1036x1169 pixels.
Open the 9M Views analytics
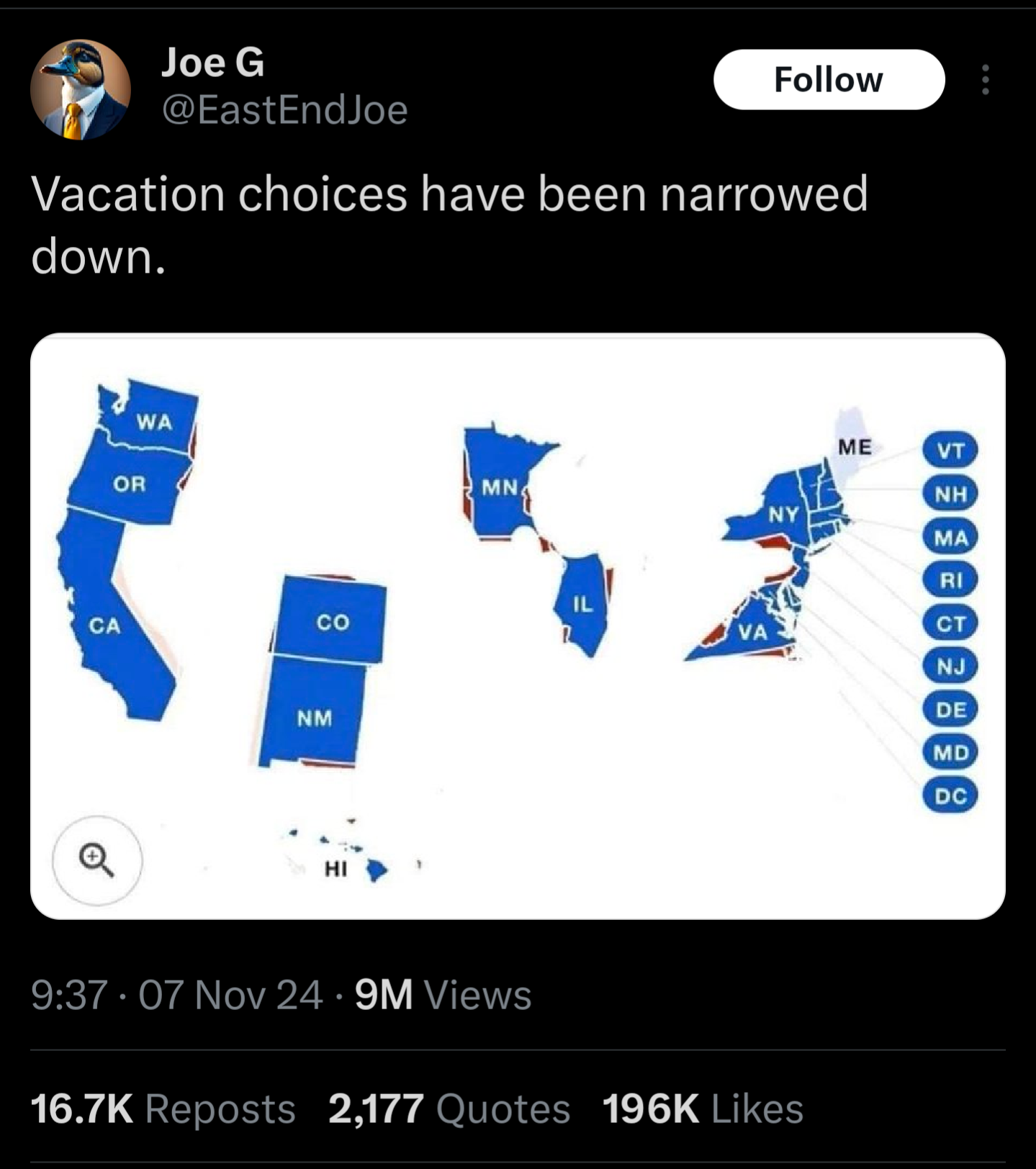[x=443, y=995]
